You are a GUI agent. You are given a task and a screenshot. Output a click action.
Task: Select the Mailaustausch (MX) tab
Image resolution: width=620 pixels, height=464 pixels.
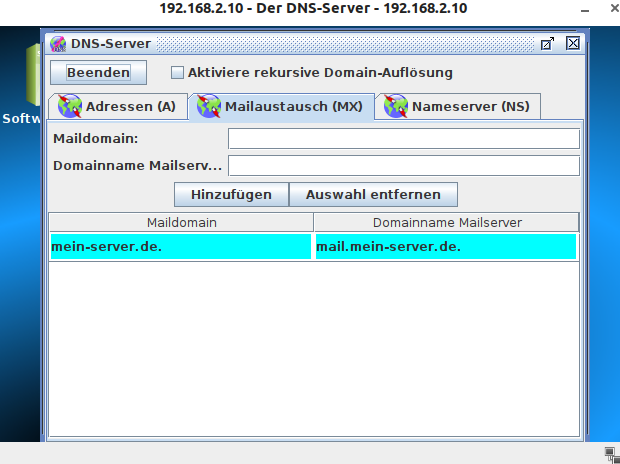point(282,106)
